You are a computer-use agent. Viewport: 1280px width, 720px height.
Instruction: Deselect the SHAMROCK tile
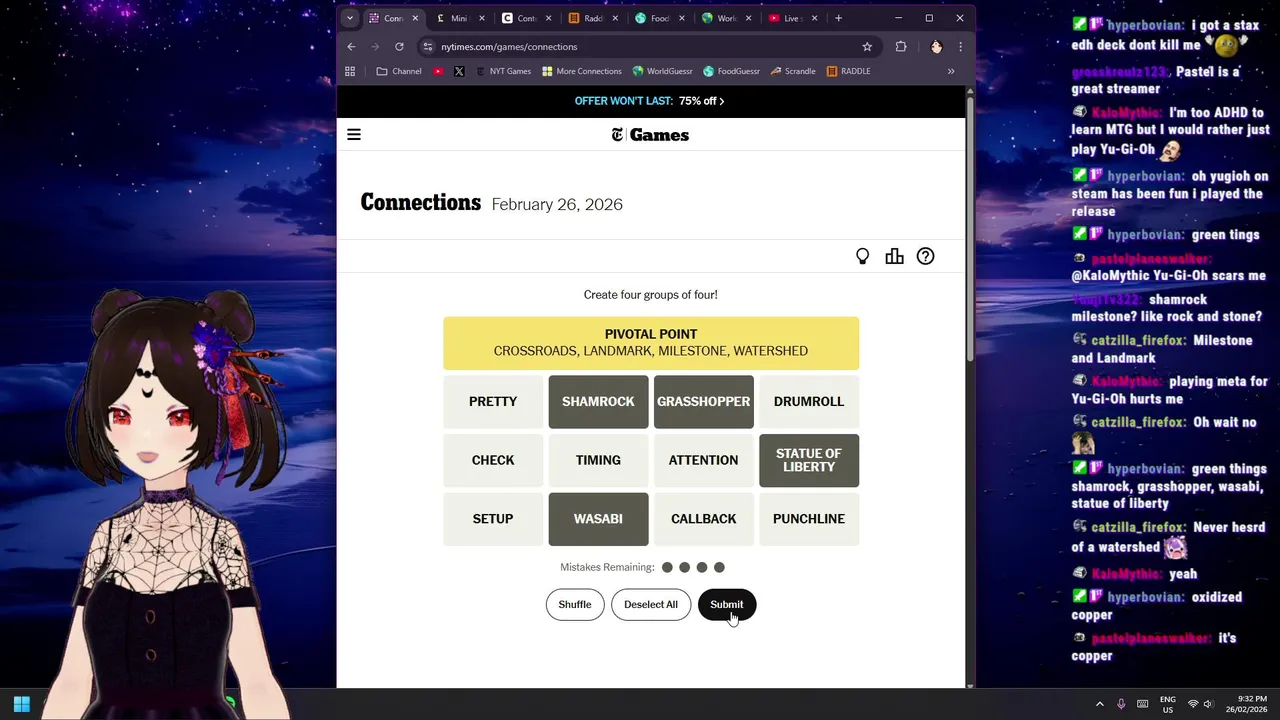598,401
